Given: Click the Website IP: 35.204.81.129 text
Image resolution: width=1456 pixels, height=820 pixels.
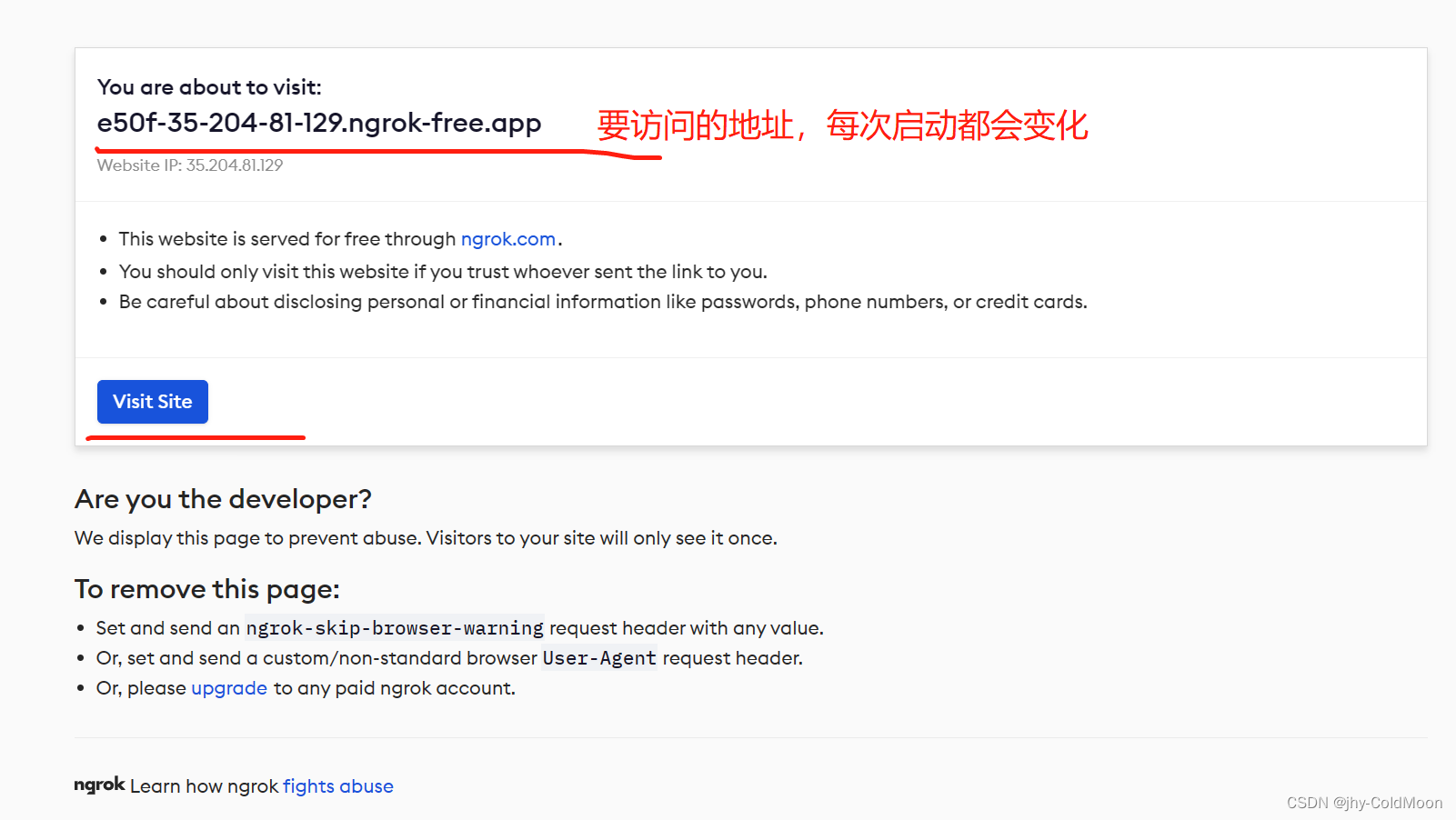Looking at the screenshot, I should [x=190, y=165].
